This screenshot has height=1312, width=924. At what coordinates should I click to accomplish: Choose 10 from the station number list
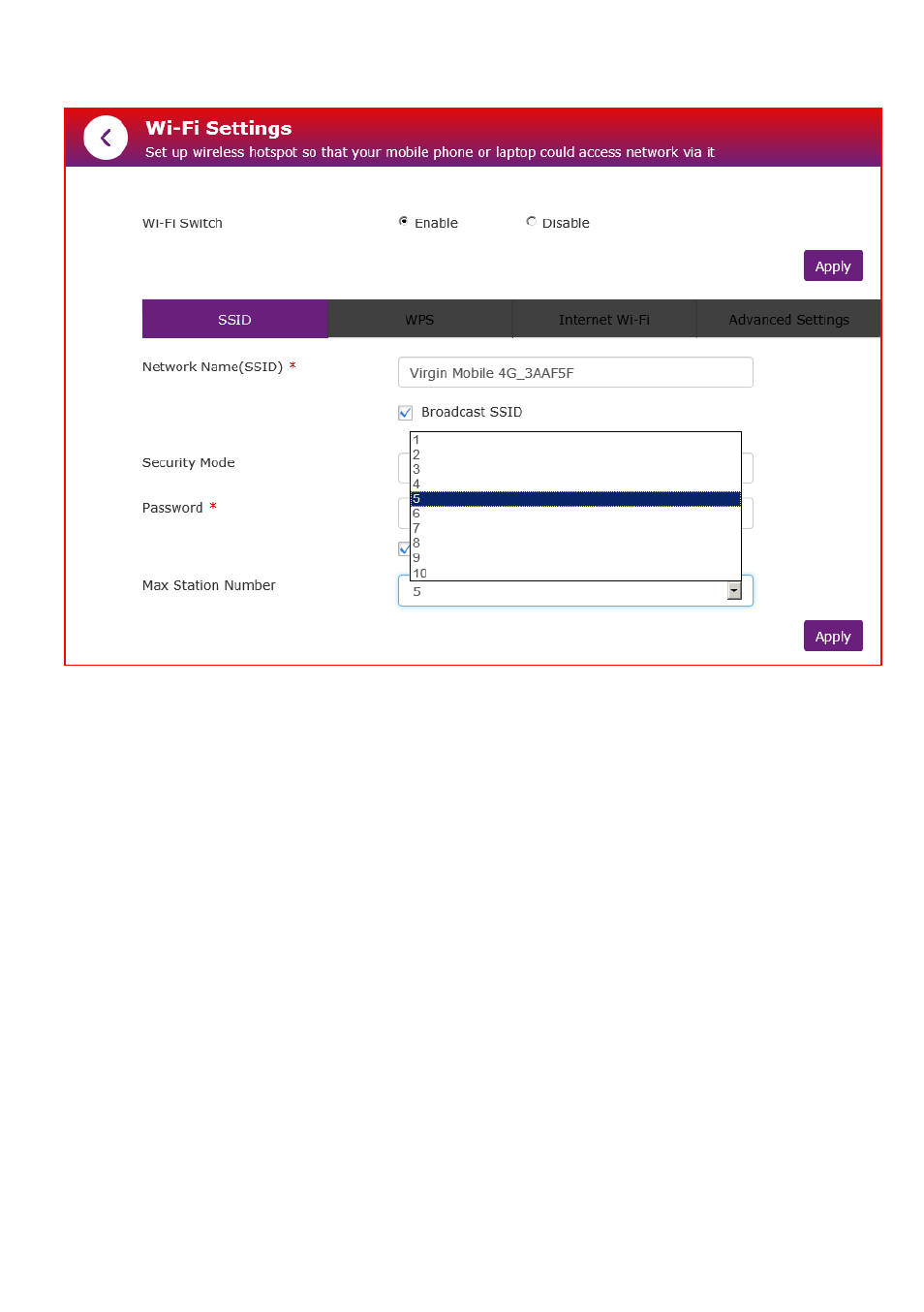pos(574,574)
